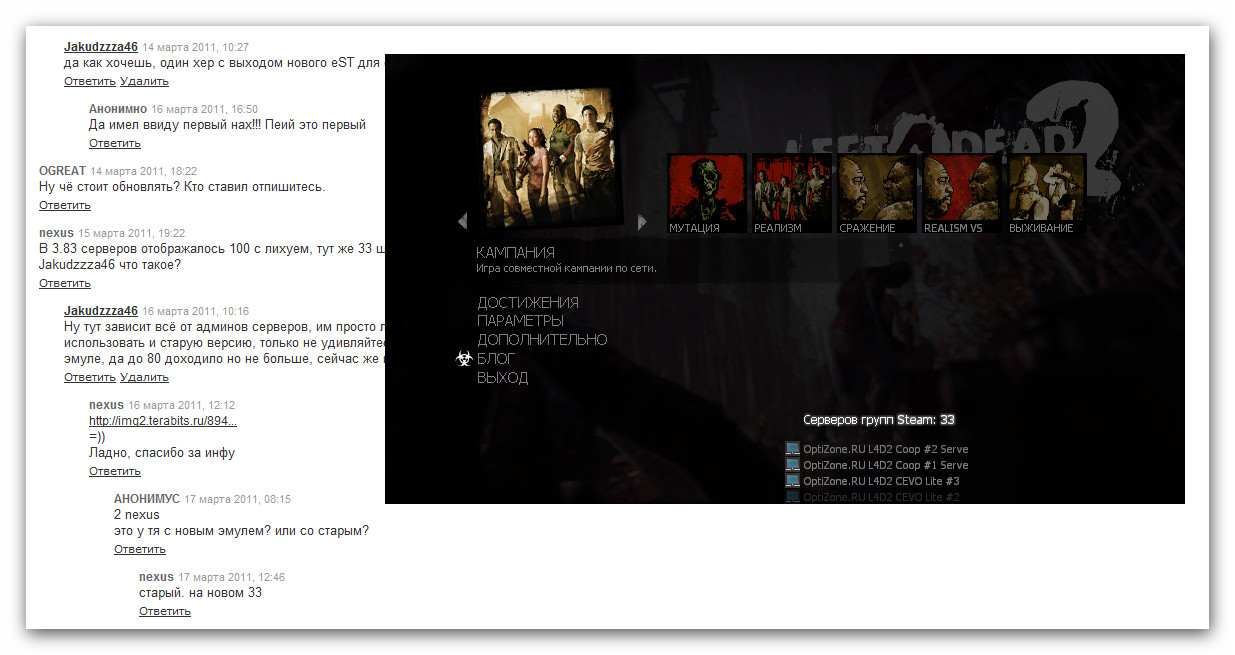The height and width of the screenshot is (655, 1235).
Task: Click the right arrow beside the campaign picture
Action: (x=643, y=221)
